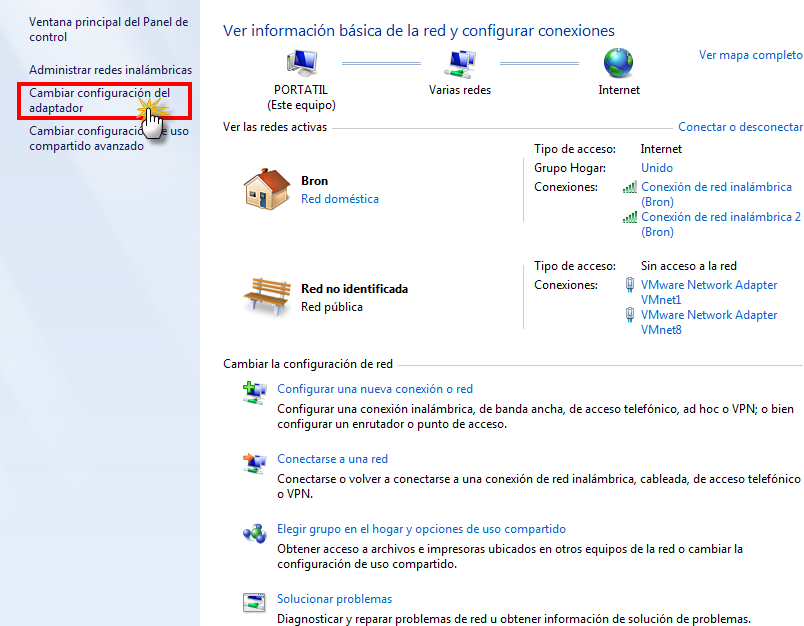Open Cambiar configuración del adaptador
The image size is (804, 626).
[x=99, y=100]
